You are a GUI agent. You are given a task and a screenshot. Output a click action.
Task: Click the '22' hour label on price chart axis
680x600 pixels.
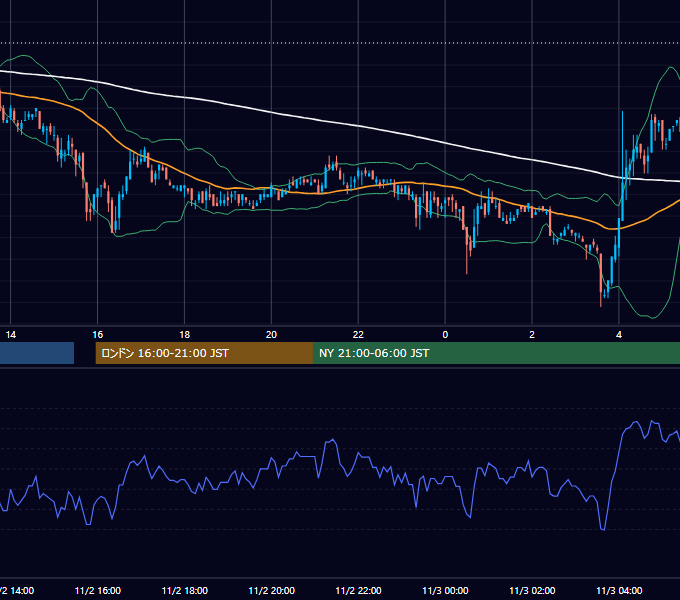[358, 335]
